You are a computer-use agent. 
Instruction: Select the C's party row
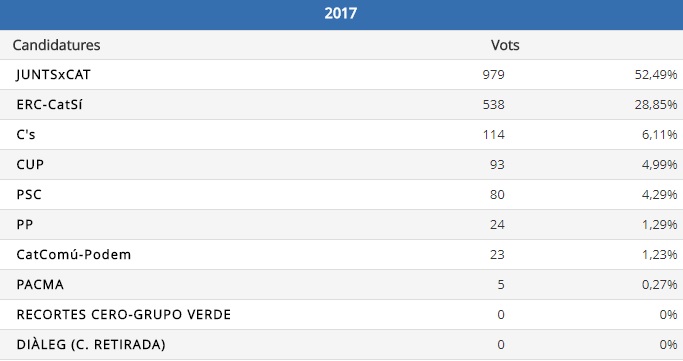coord(342,135)
